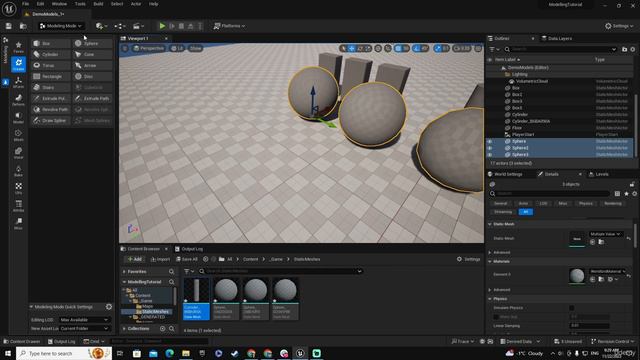Click the green Play button
This screenshot has height=360, width=640.
(162, 26)
